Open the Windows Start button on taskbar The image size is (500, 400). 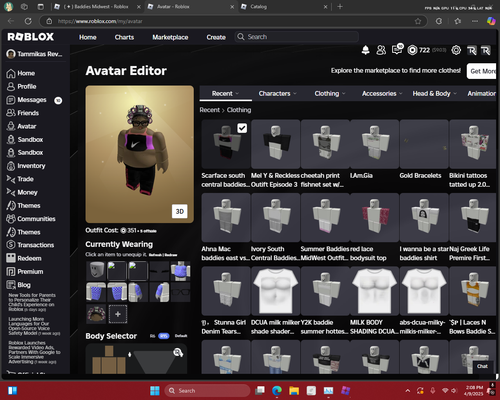[x=155, y=390]
